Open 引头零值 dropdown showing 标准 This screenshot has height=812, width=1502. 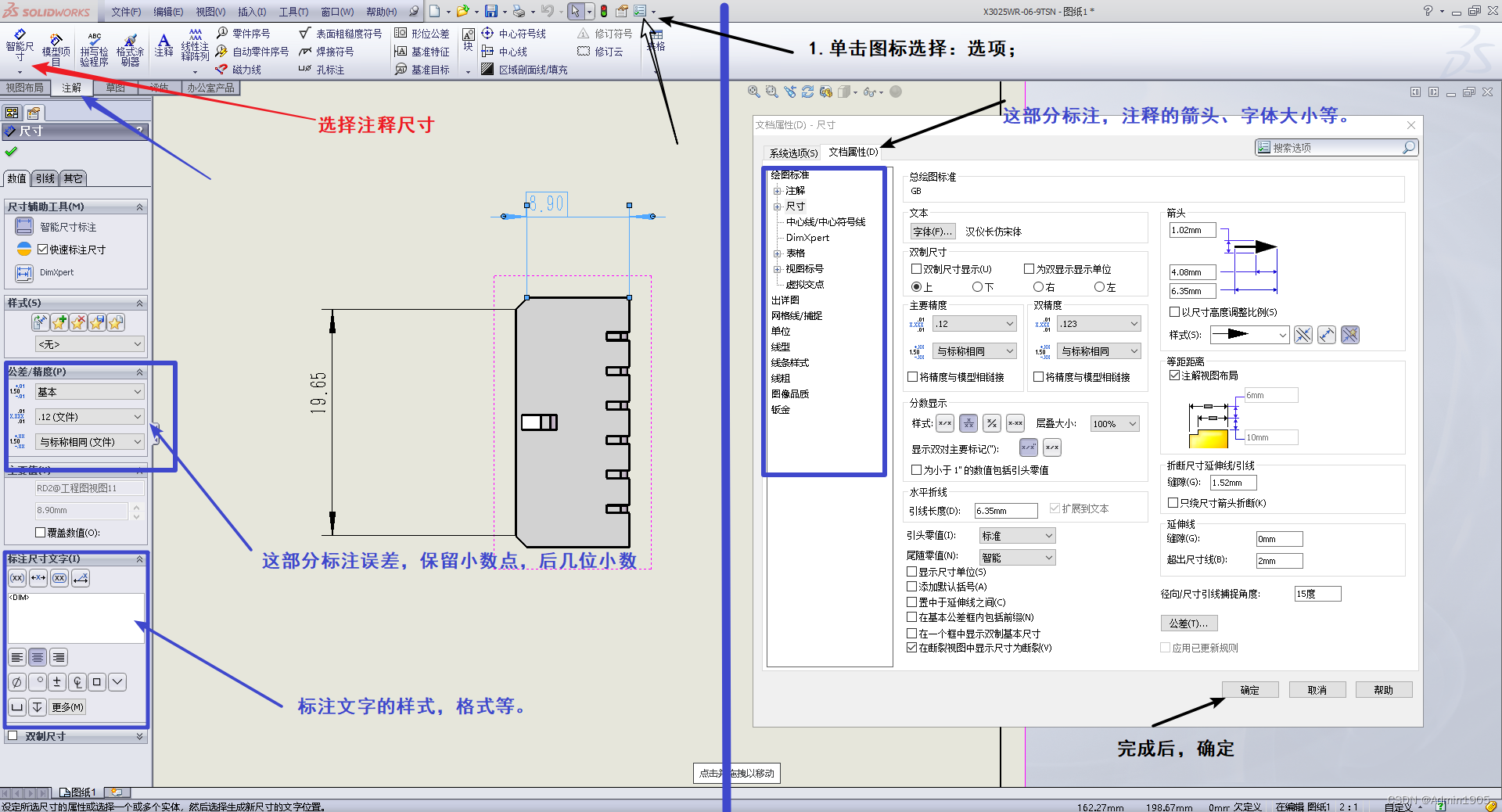click(1017, 535)
